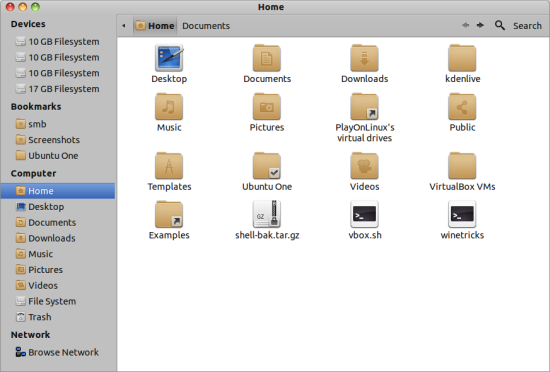Open the Documents folder icon in the main pane
This screenshot has height=372, width=550.
(267, 58)
